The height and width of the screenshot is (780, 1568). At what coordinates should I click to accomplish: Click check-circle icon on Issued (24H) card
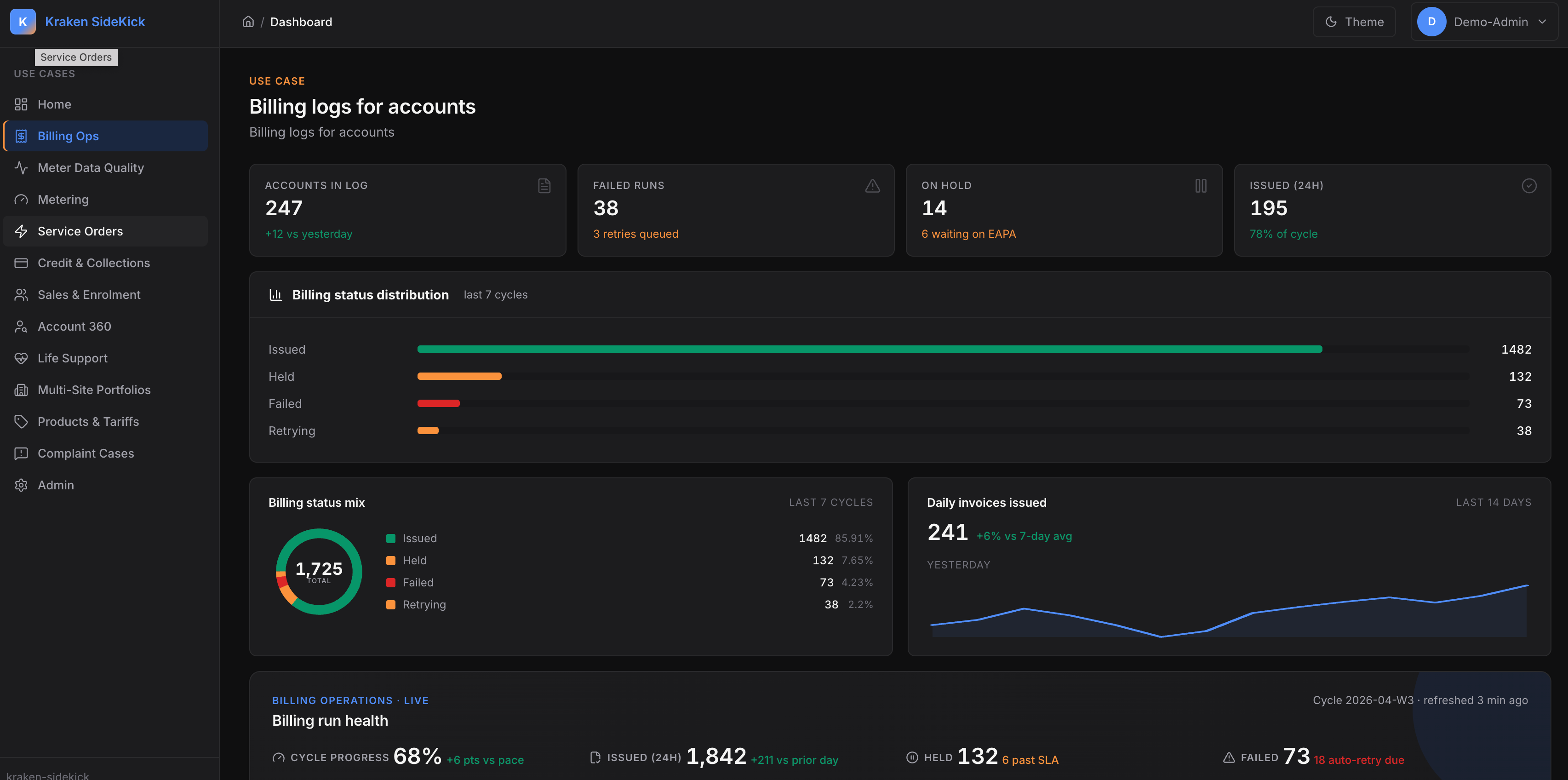pos(1529,186)
